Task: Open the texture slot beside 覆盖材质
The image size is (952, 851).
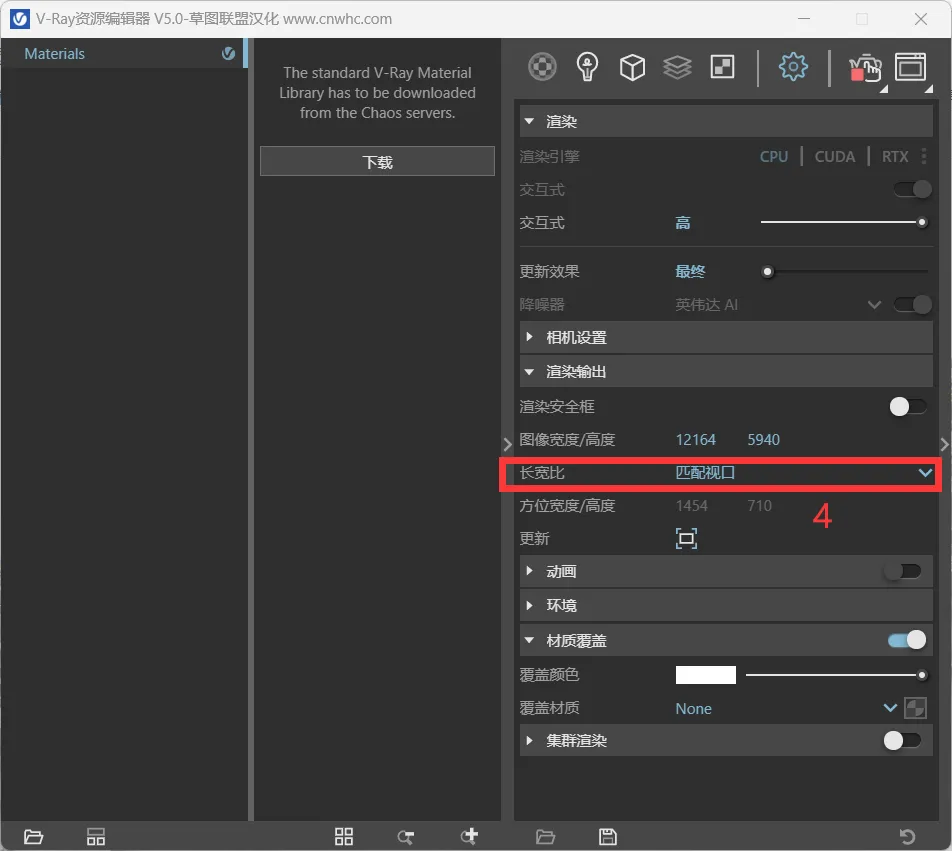Action: [x=915, y=708]
